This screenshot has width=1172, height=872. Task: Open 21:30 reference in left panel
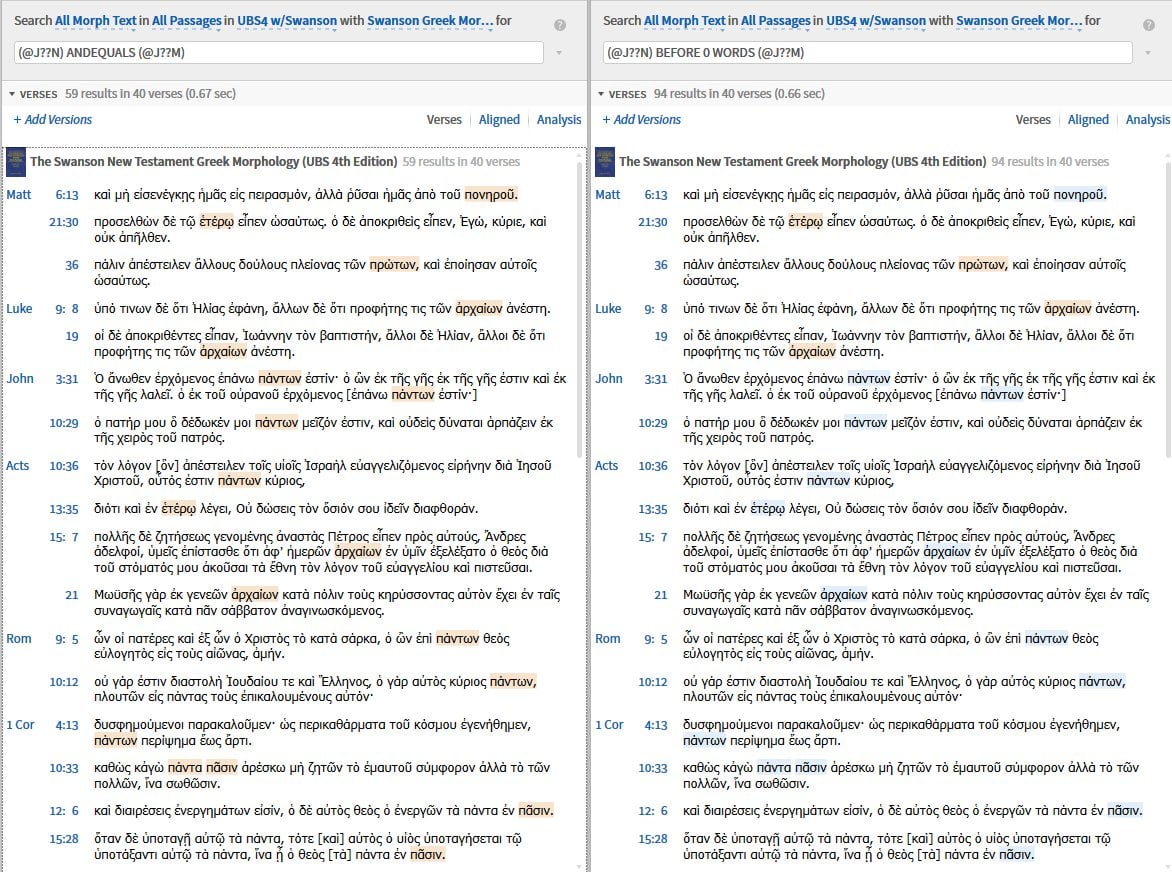[x=64, y=222]
